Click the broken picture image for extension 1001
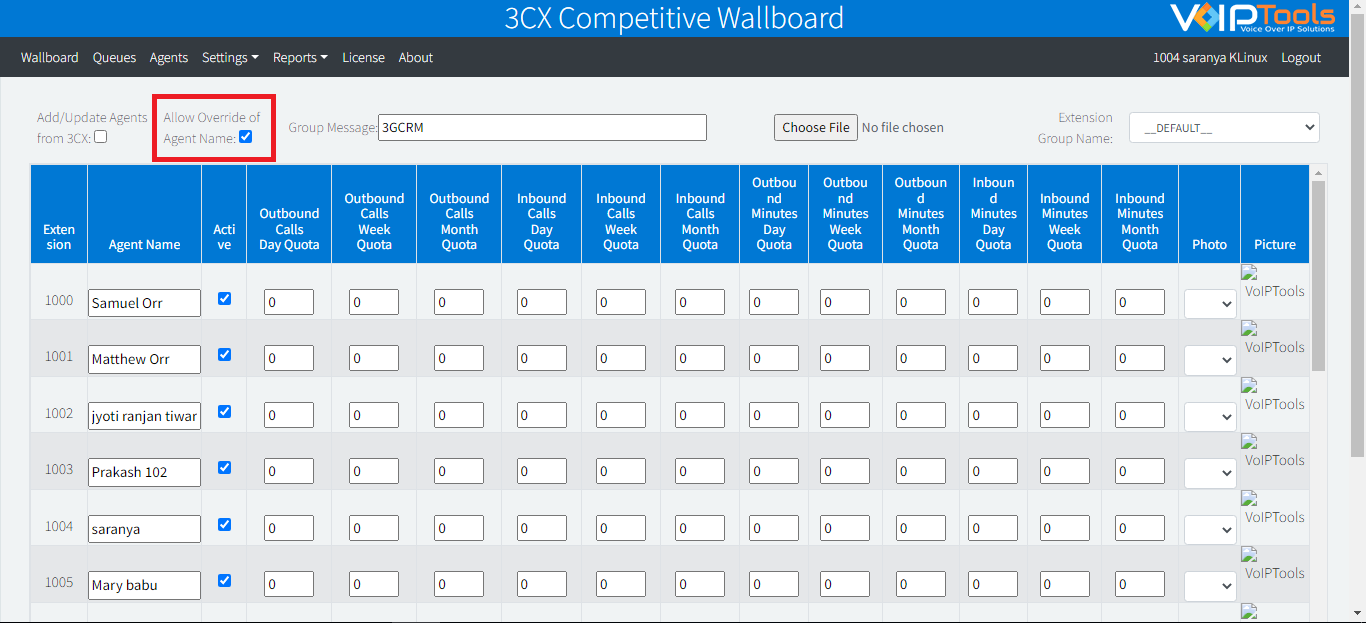The height and width of the screenshot is (623, 1366). tap(1273, 339)
